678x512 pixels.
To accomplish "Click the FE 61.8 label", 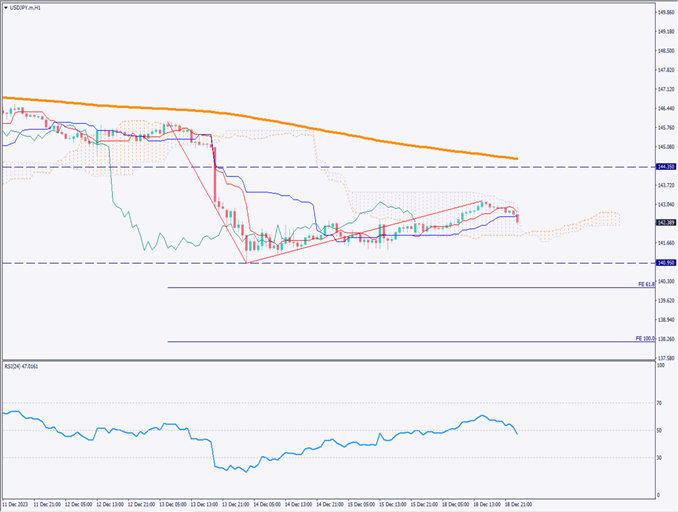I will (x=645, y=285).
